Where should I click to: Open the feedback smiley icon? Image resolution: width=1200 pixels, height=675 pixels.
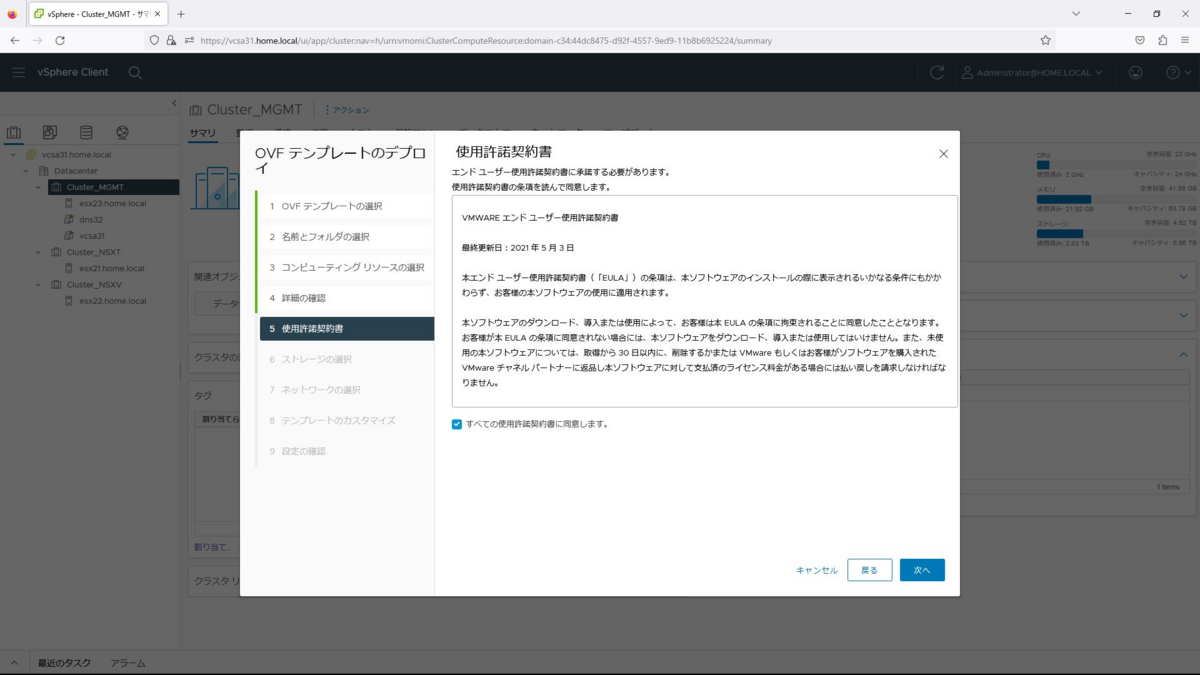1136,73
